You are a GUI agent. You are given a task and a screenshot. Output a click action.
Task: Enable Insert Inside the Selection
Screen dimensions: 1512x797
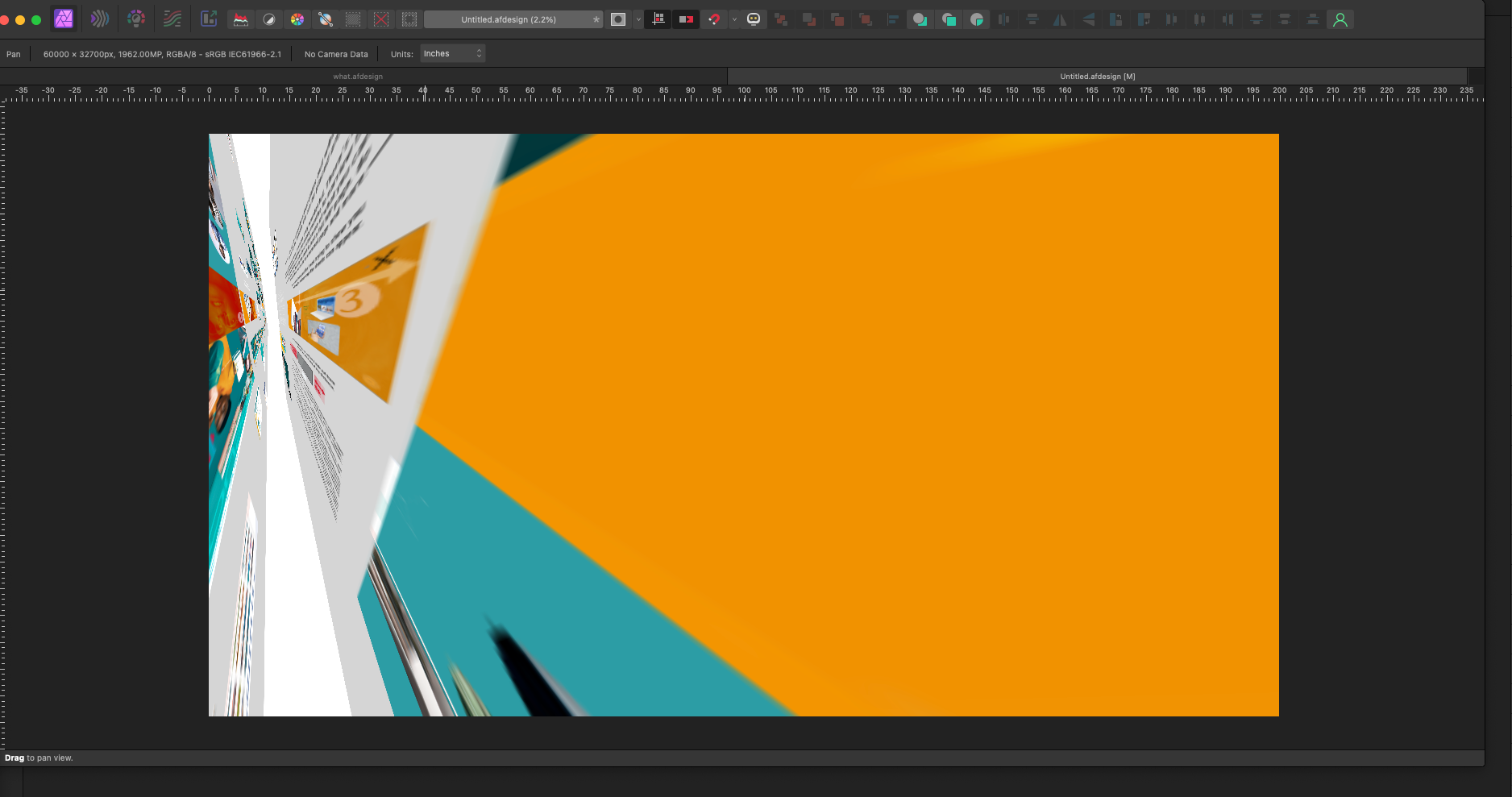(977, 19)
